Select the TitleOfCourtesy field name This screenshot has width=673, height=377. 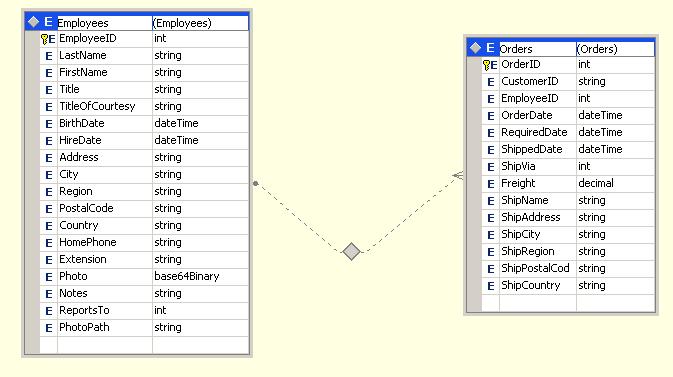pos(97,106)
